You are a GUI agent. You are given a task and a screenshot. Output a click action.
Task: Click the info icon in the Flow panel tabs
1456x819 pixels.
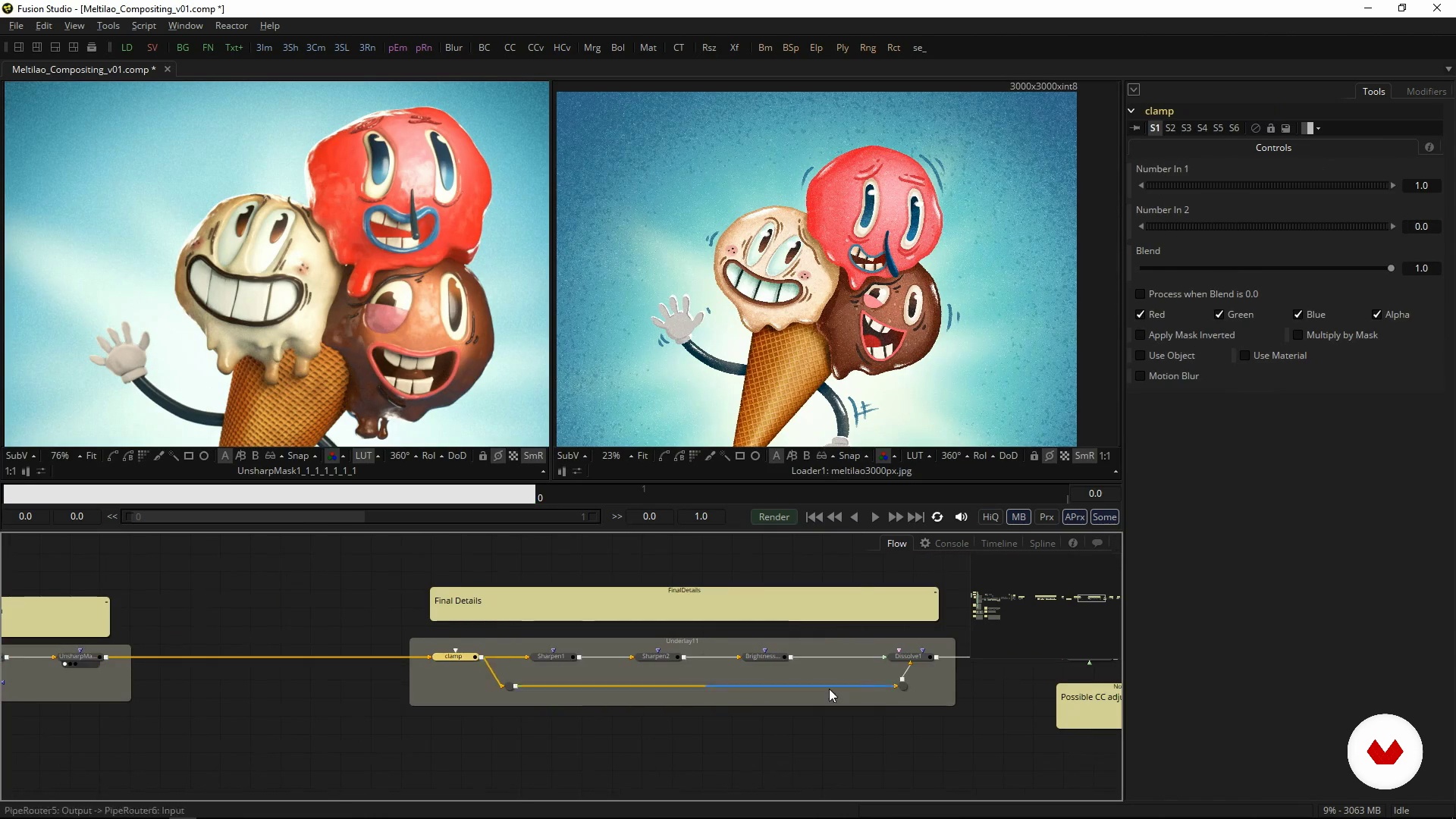coord(1073,543)
